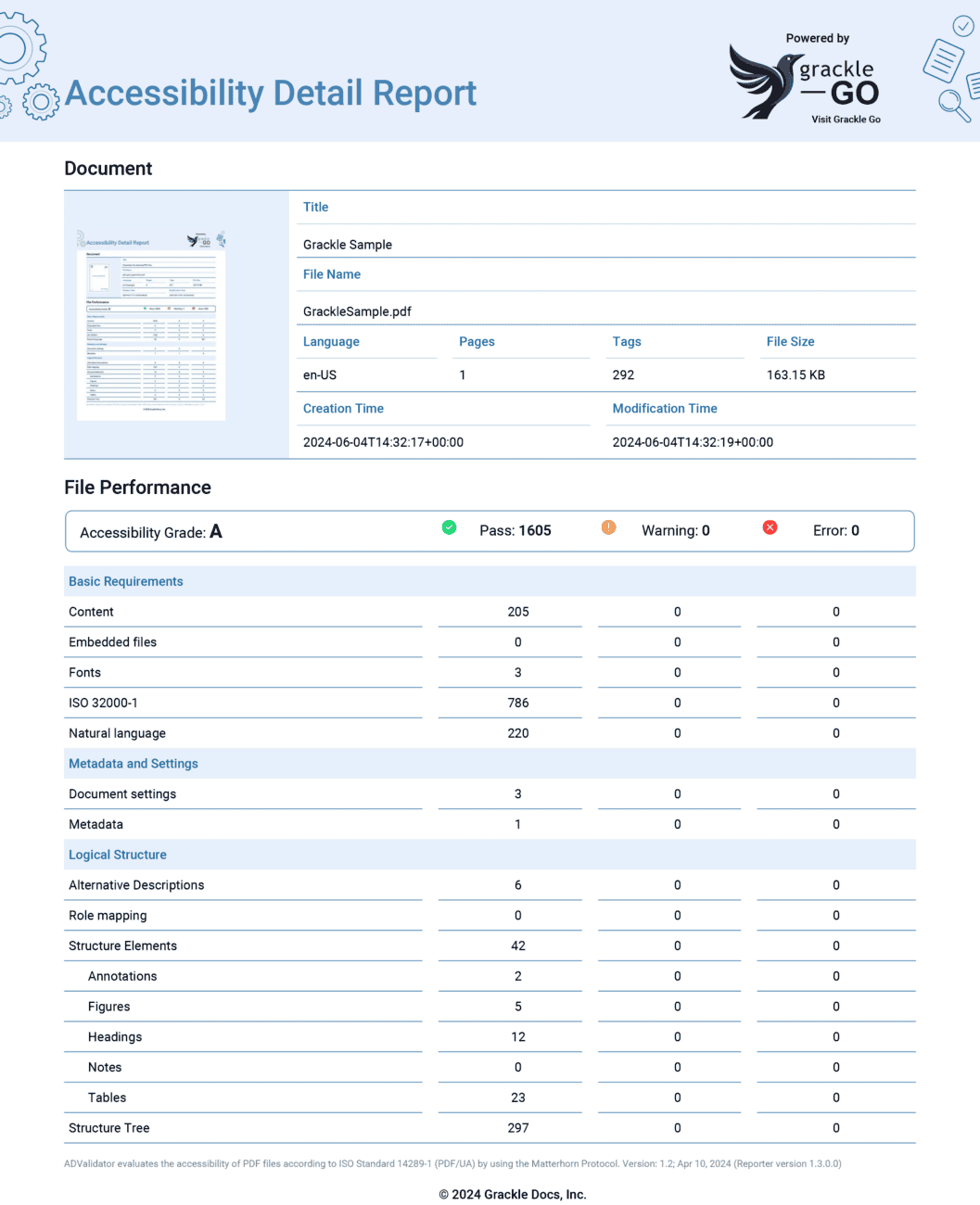Collapse the Headings sub-item

click(115, 1036)
